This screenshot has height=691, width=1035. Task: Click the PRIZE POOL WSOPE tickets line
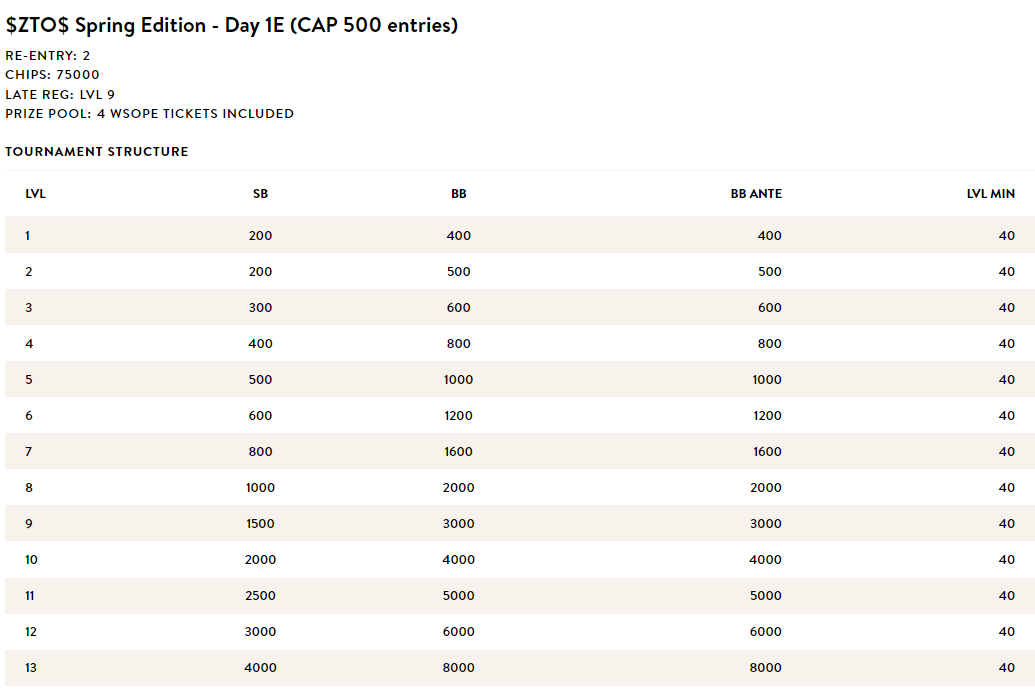(149, 114)
